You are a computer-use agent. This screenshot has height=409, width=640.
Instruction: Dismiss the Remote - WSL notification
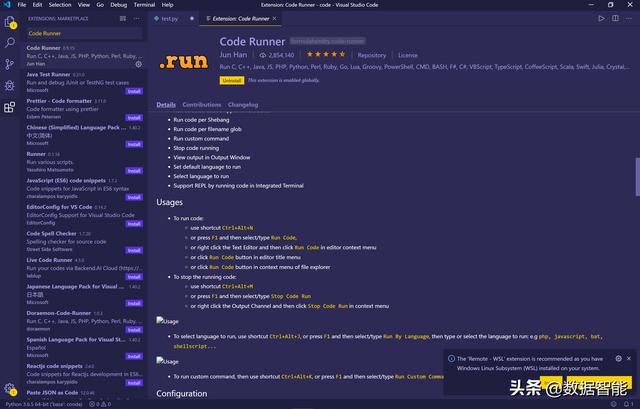pos(629,358)
